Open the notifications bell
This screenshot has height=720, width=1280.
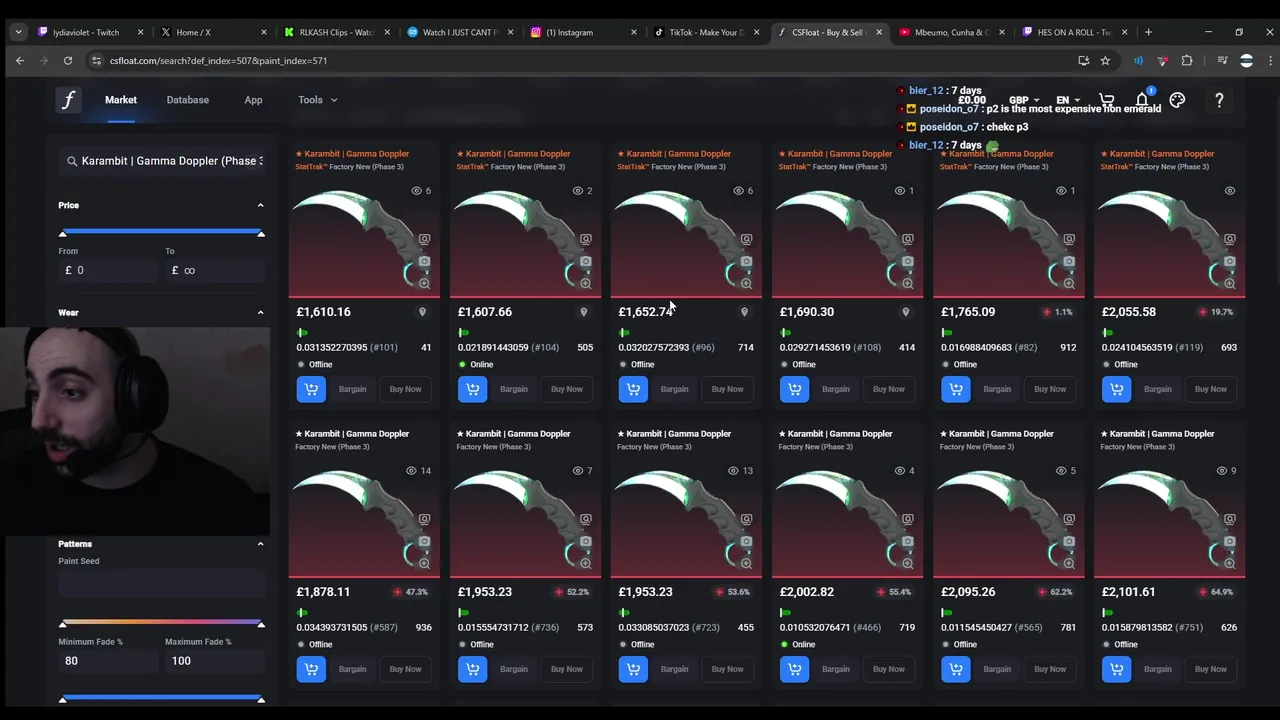pyautogui.click(x=1142, y=100)
